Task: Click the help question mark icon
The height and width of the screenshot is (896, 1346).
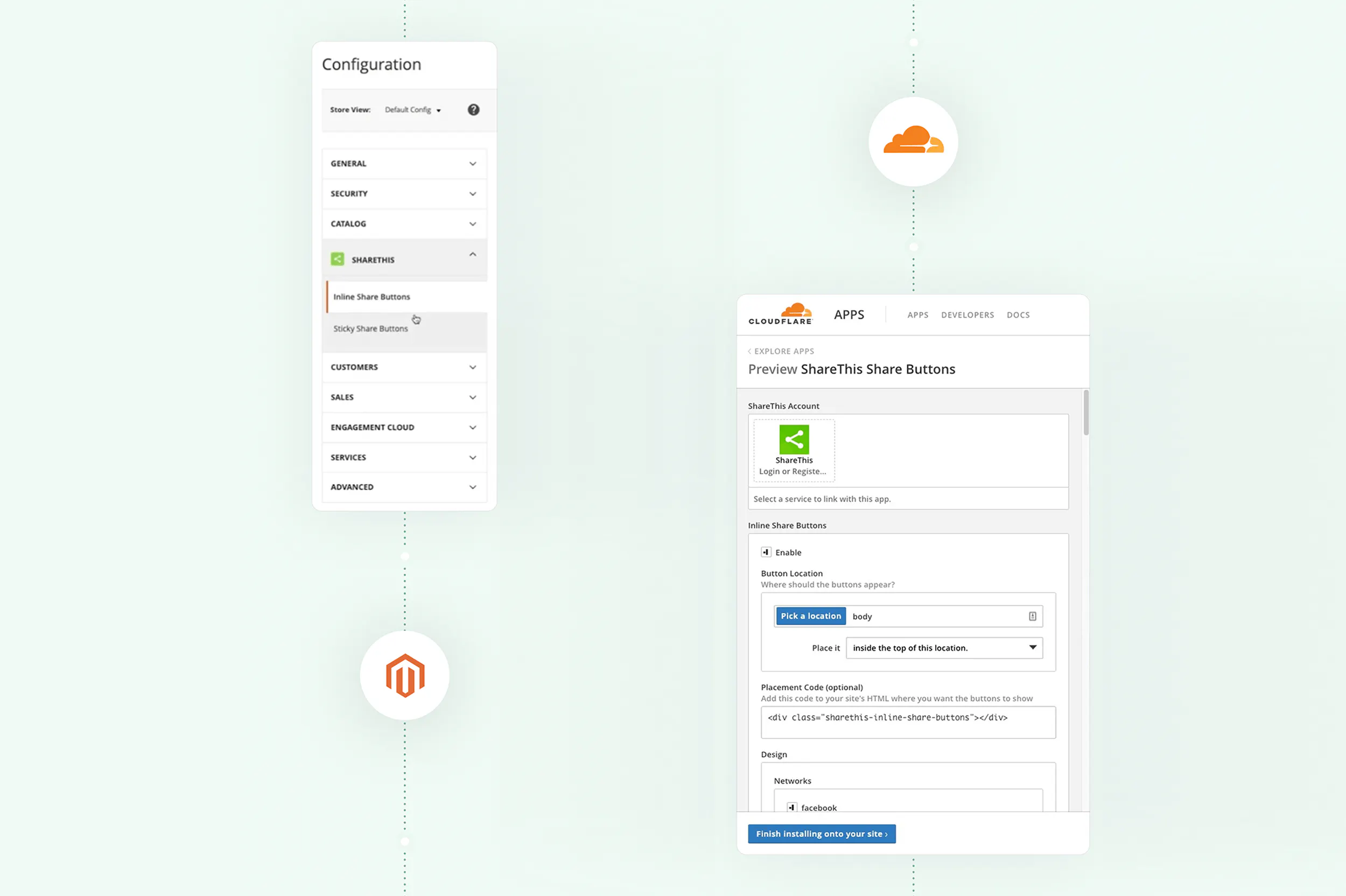Action: [x=473, y=110]
